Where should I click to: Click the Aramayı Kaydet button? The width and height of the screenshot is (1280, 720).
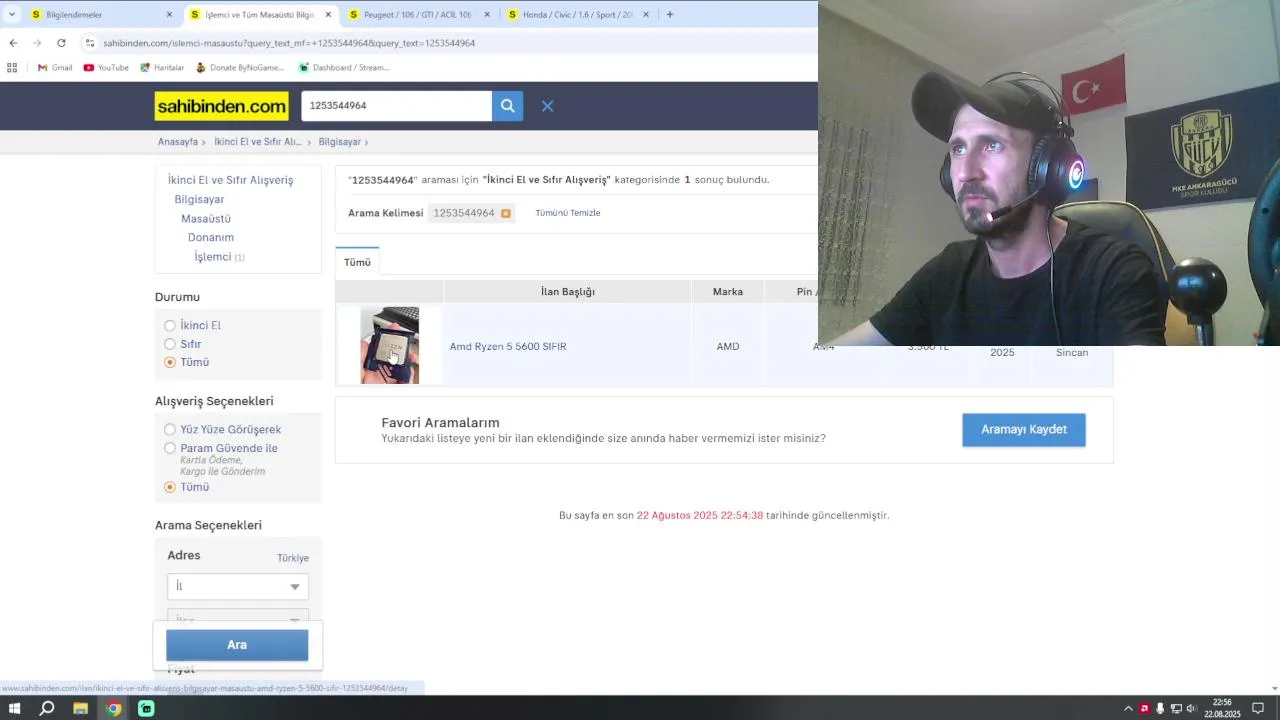[x=1023, y=430]
